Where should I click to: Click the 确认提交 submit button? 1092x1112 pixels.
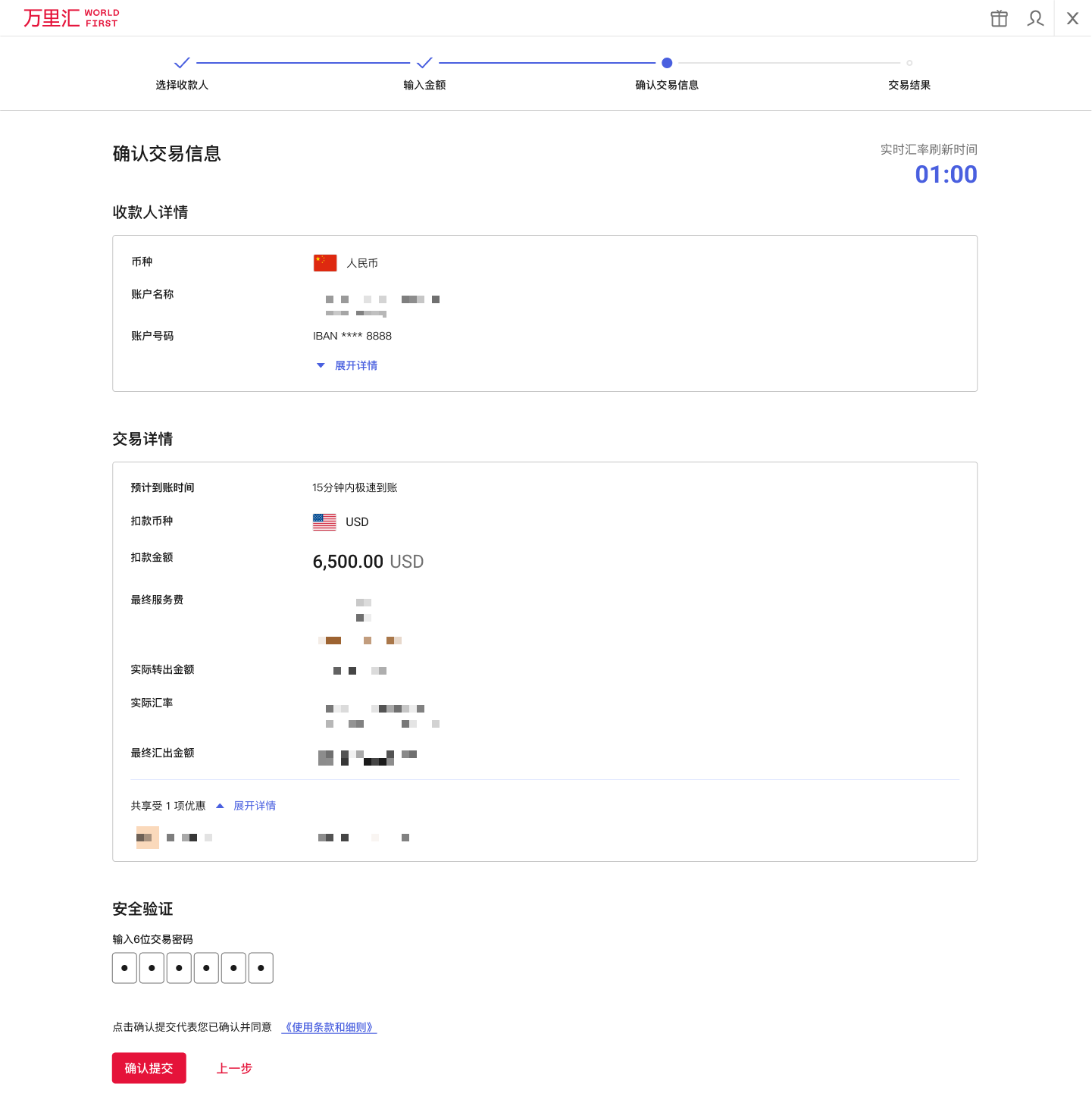[x=149, y=1068]
